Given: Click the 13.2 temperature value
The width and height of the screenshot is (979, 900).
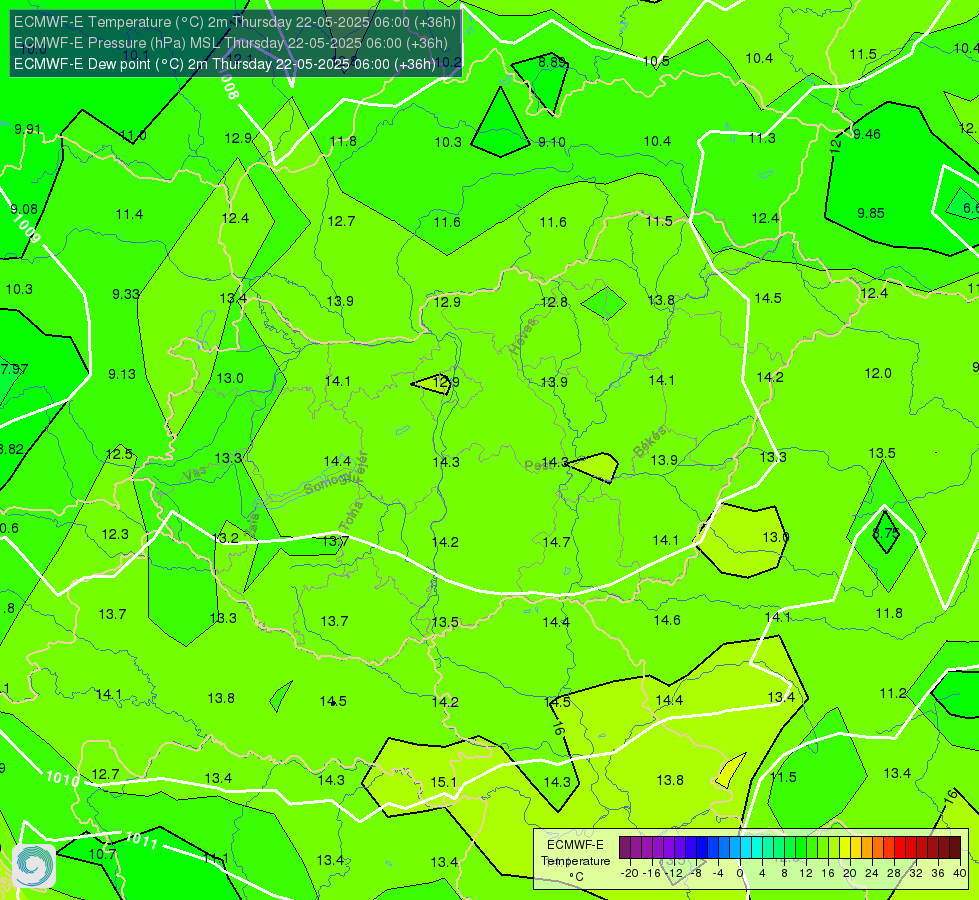Looking at the screenshot, I should click(x=225, y=538).
